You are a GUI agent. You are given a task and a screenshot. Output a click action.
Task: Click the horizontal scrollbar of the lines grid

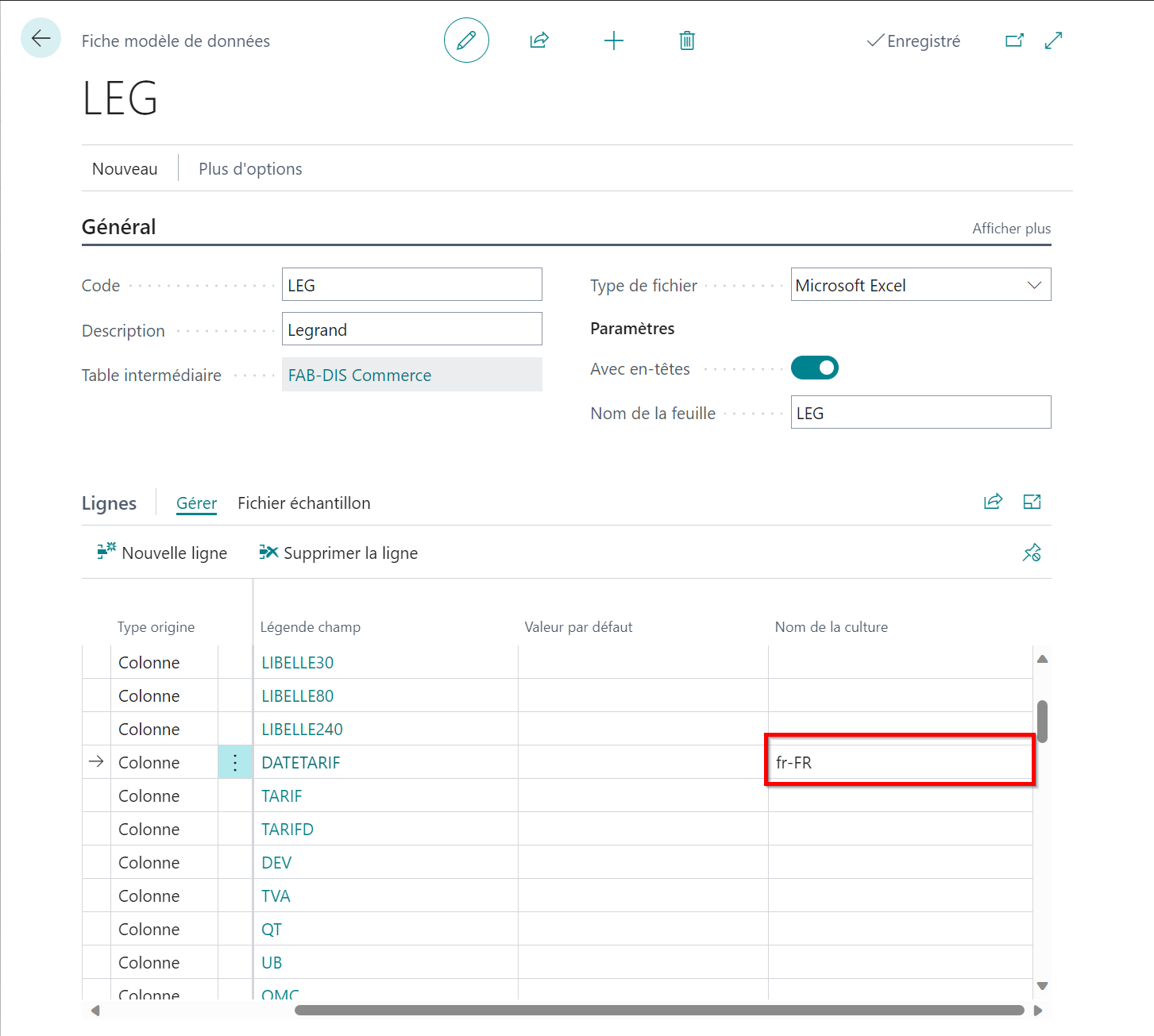point(659,1011)
